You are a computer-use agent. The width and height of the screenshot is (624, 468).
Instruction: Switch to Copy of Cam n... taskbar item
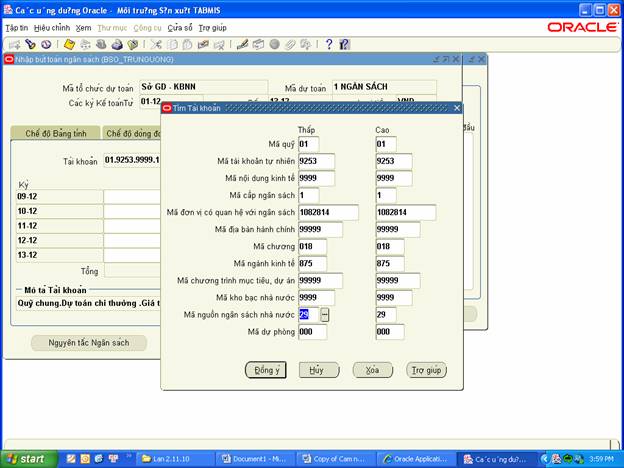336,459
